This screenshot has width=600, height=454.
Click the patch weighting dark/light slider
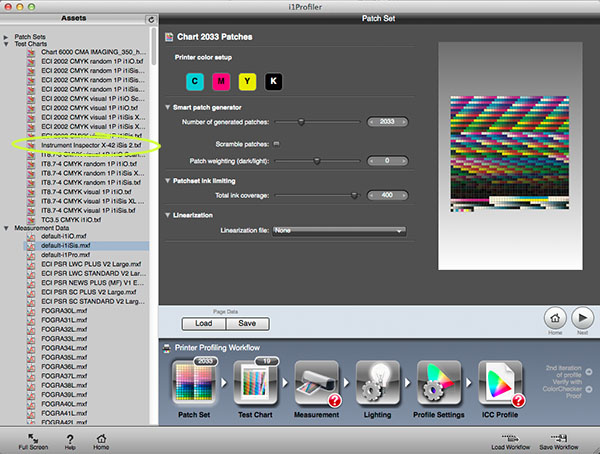coord(318,161)
